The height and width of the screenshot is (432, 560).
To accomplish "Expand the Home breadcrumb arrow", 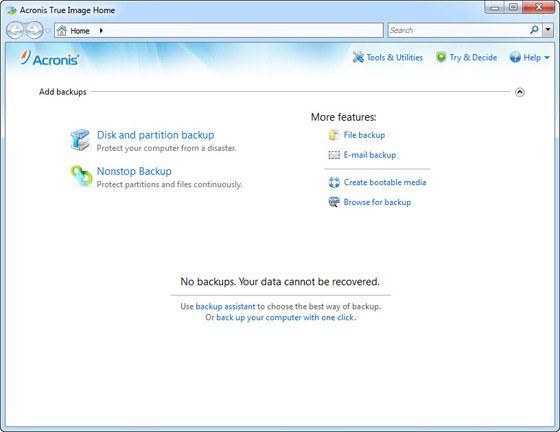I will 101,31.
